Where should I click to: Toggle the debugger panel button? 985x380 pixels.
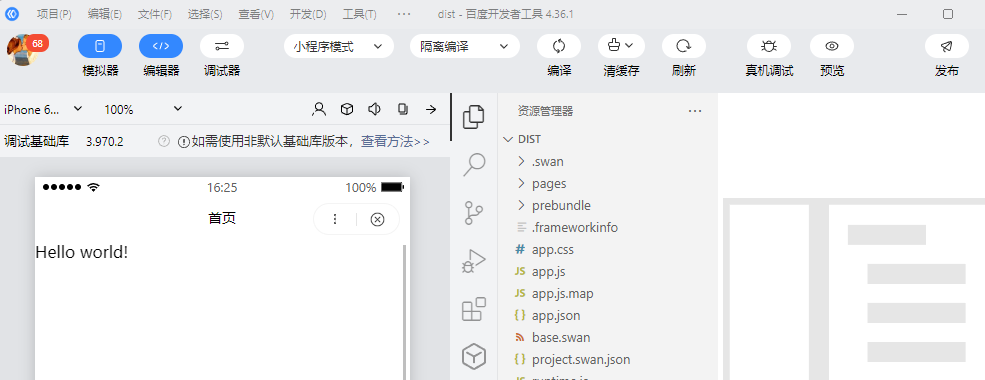tap(222, 46)
